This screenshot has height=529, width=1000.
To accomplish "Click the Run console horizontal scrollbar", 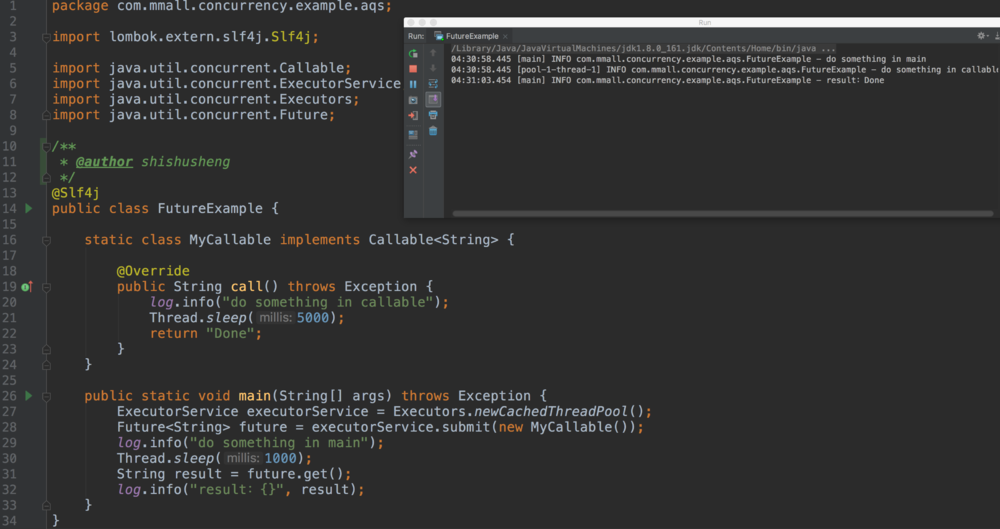I will point(723,214).
